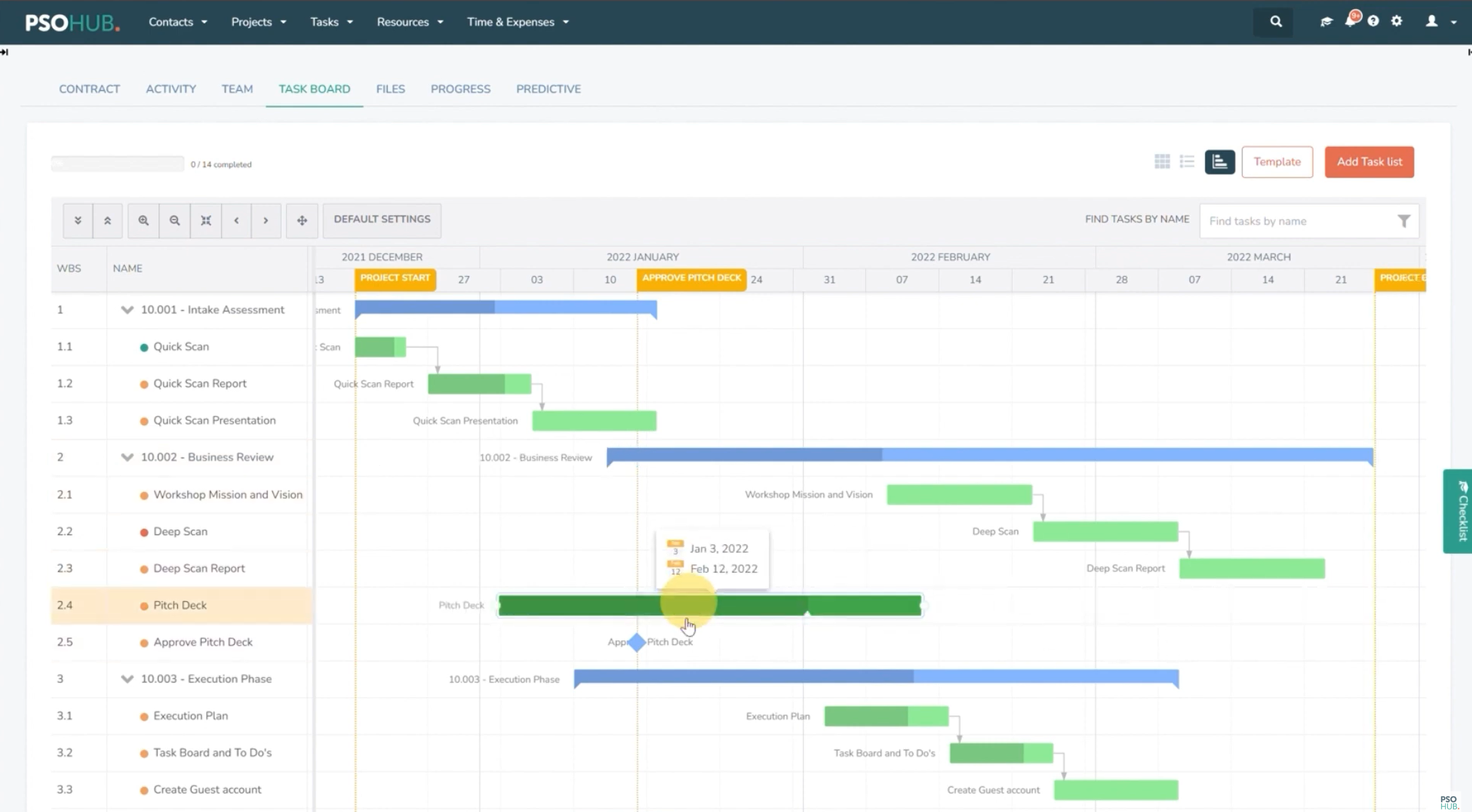Click the filter funnel icon
This screenshot has height=812, width=1472.
tap(1404, 221)
